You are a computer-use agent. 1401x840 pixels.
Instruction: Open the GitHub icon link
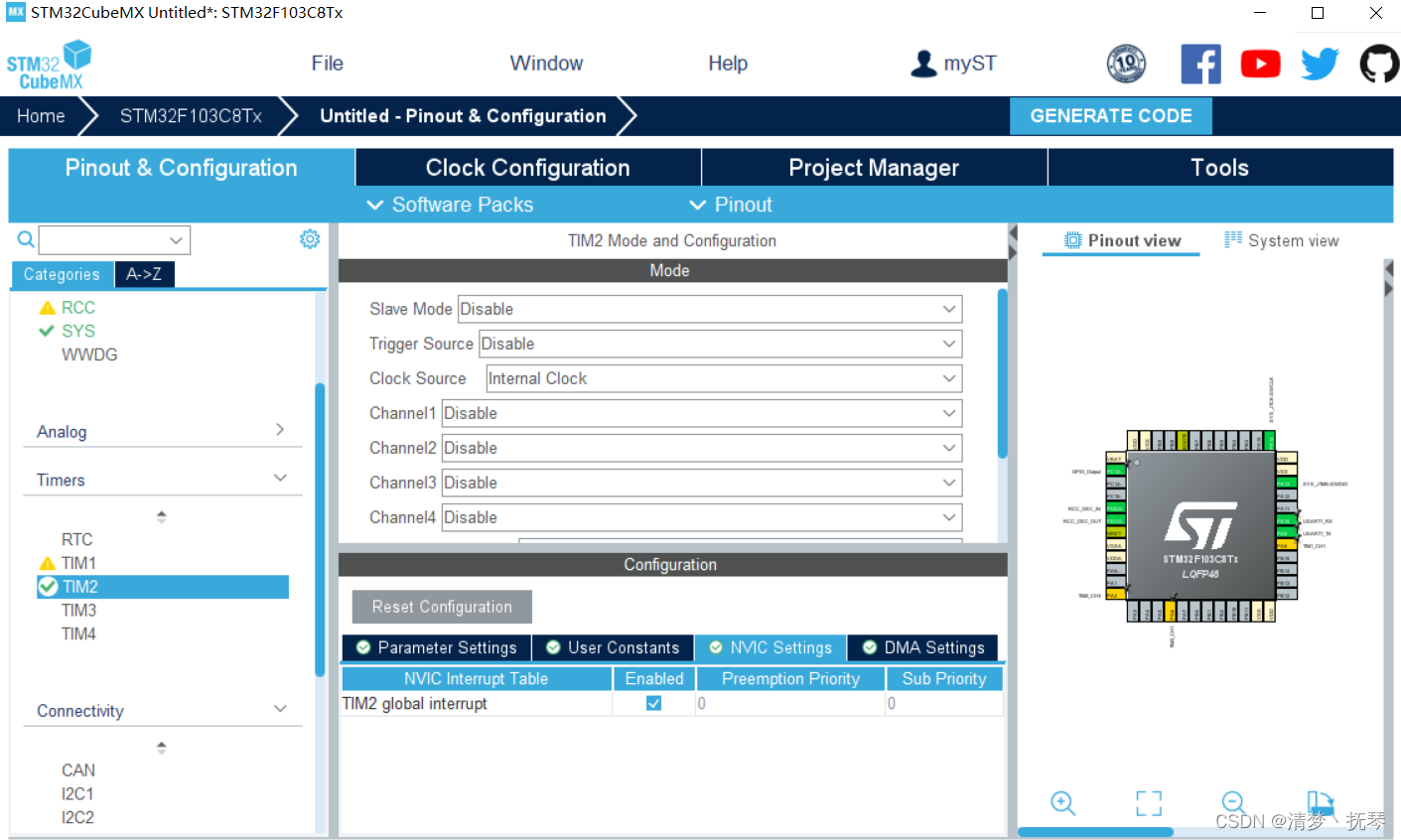(x=1379, y=64)
